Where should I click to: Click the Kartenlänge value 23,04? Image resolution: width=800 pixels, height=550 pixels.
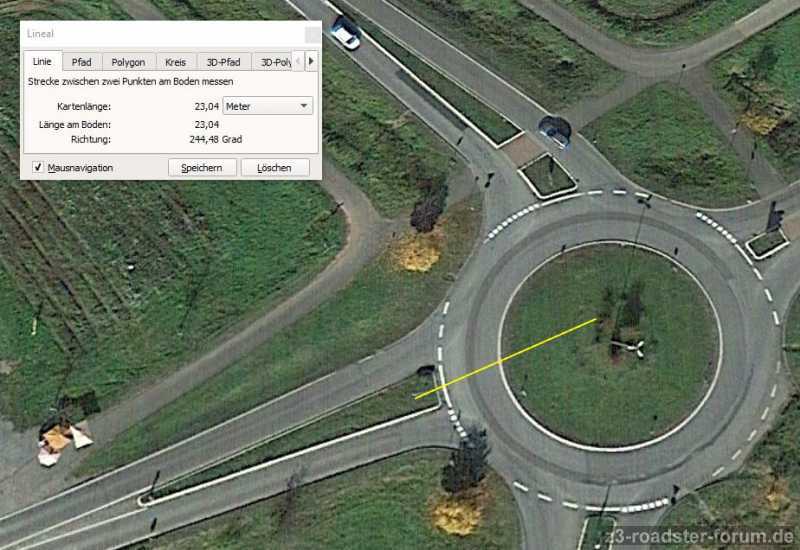(207, 106)
